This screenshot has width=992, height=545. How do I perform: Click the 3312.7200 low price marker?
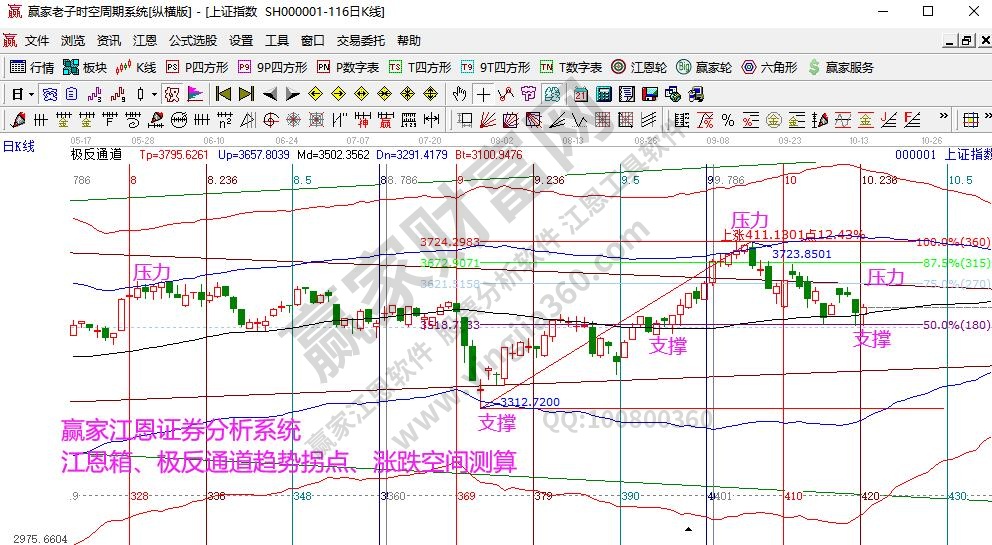(528, 402)
